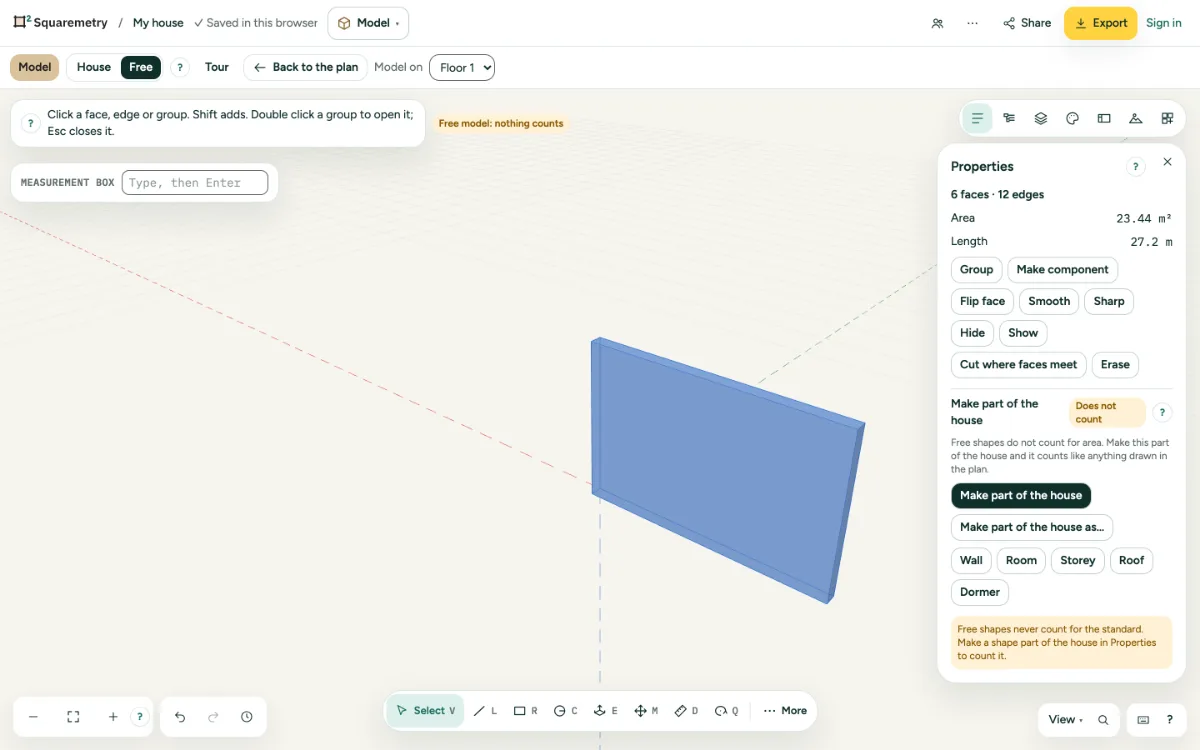Select the Dimension ruler tool (D)
Viewport: 1200px width, 750px height.
point(686,711)
